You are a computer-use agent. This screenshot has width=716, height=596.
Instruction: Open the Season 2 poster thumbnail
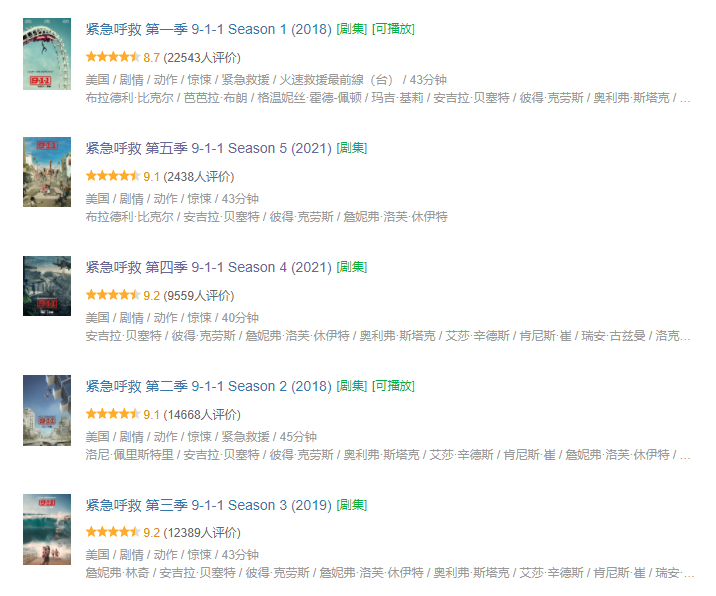47,409
